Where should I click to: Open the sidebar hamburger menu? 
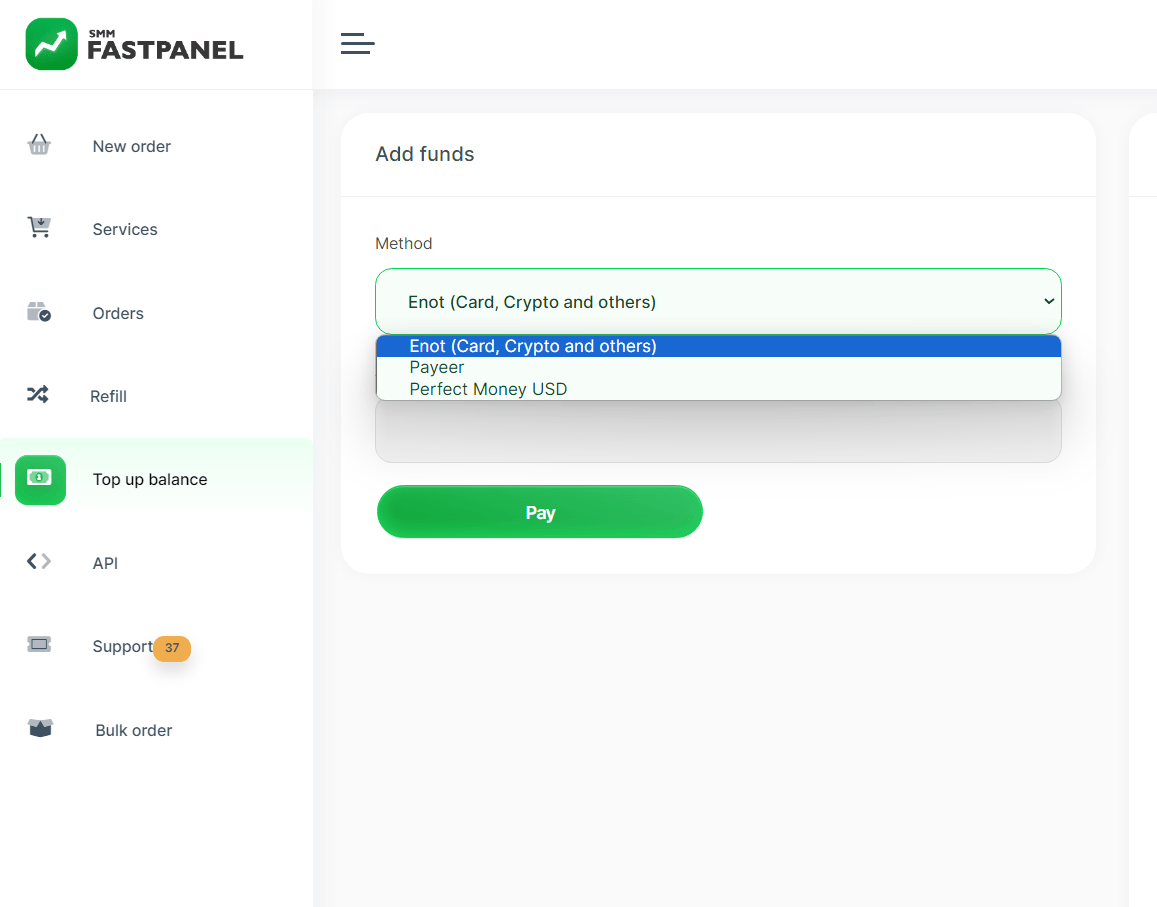[357, 43]
